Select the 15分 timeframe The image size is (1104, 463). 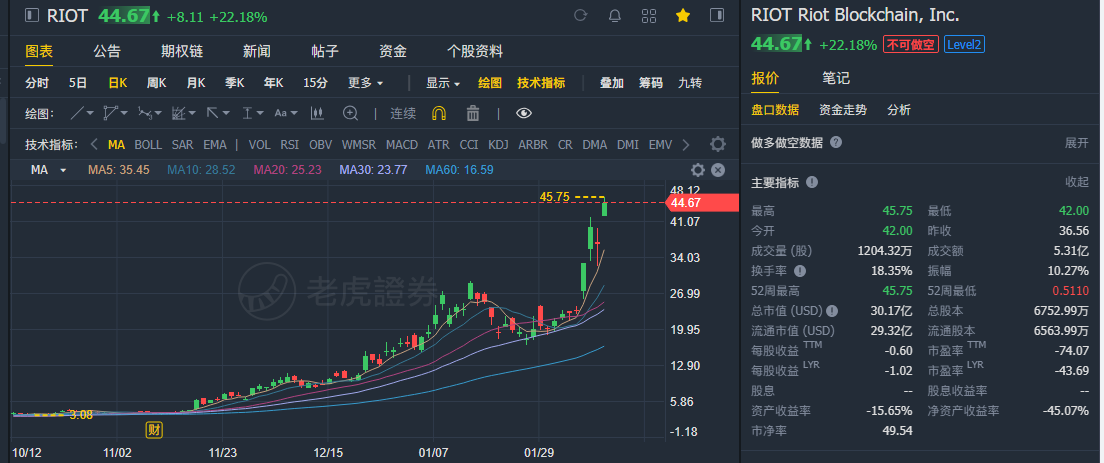tap(315, 83)
